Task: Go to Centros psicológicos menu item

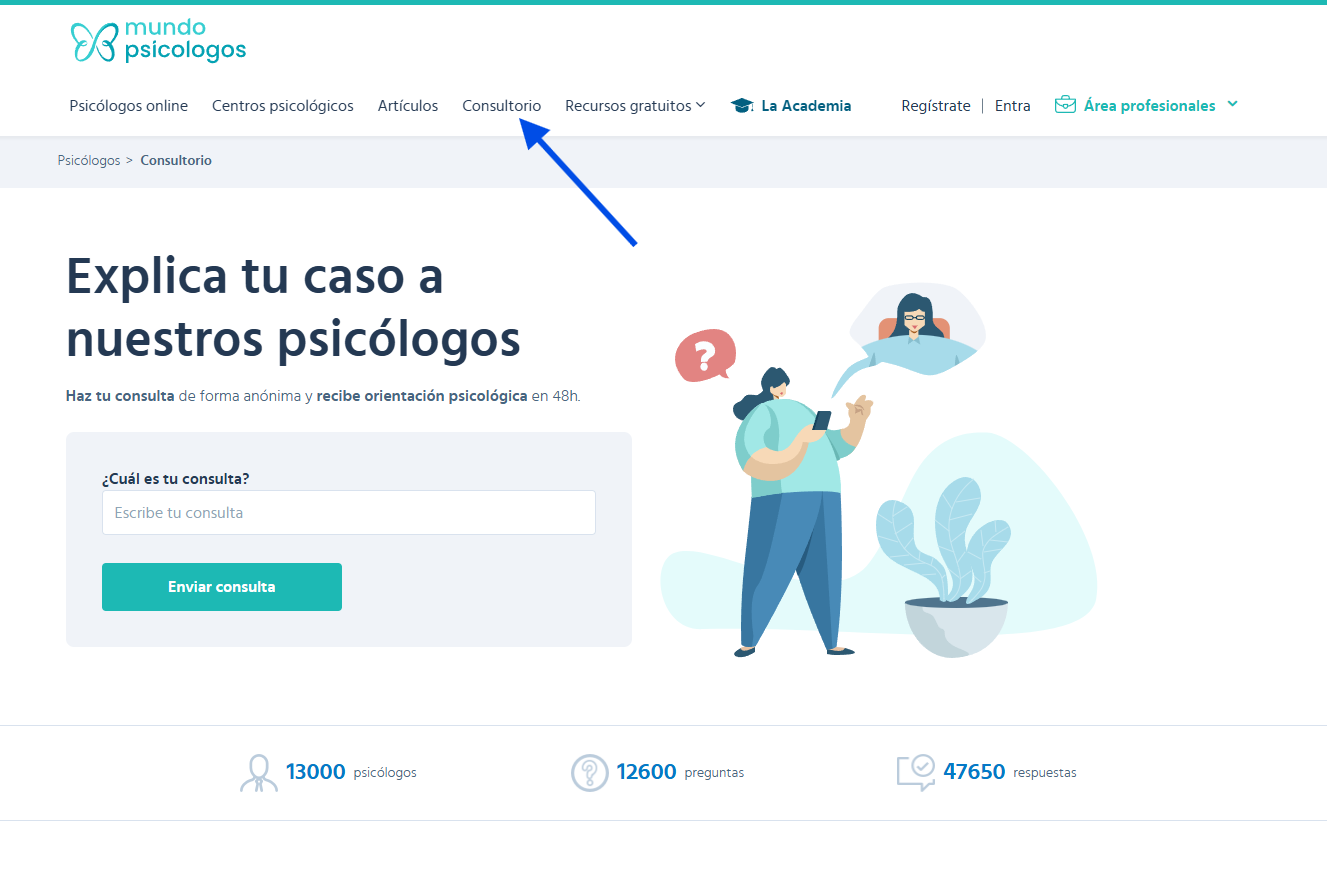Action: pyautogui.click(x=283, y=105)
